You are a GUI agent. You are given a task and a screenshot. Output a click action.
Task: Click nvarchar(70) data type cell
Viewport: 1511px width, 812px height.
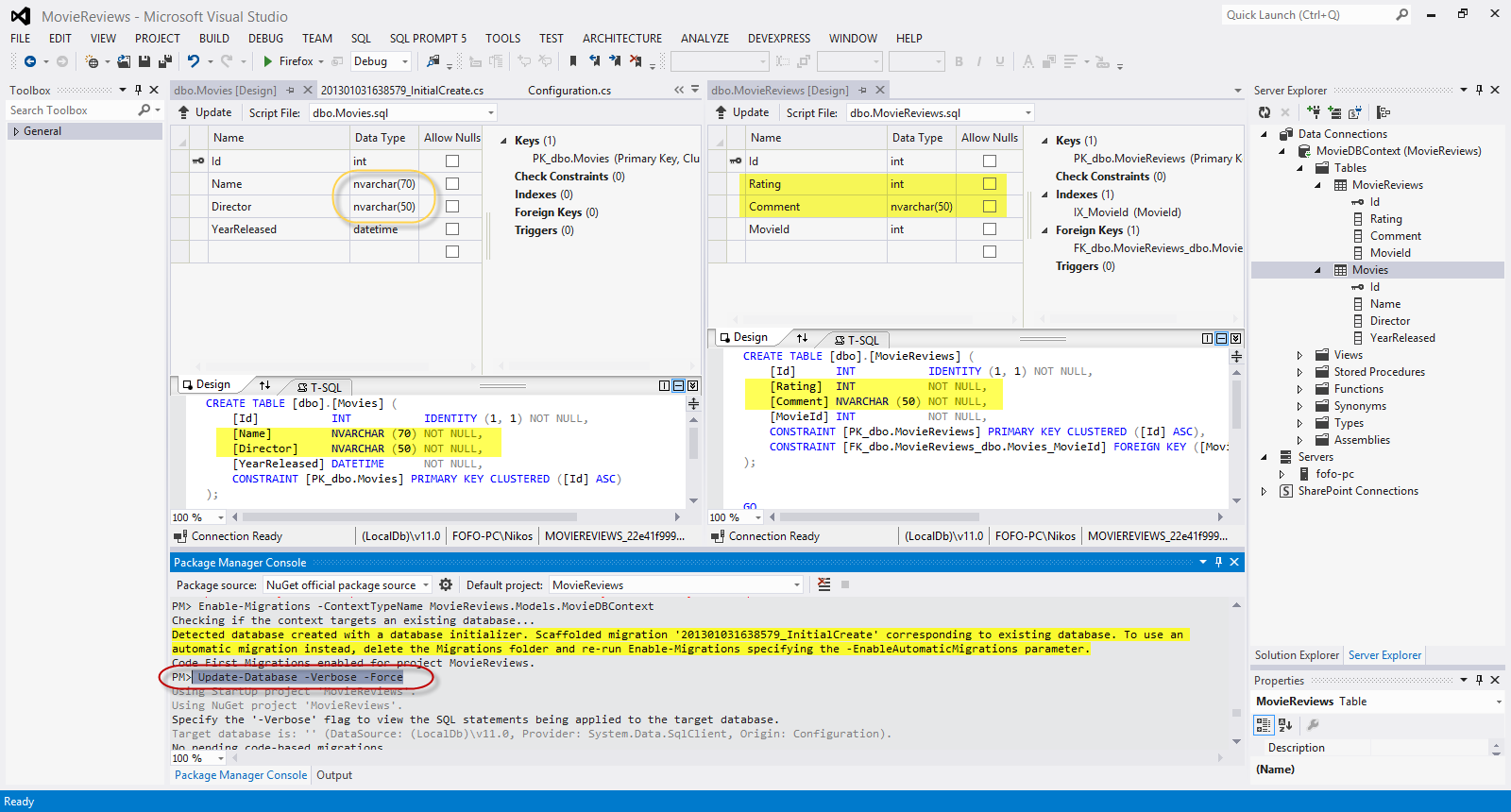coord(384,184)
